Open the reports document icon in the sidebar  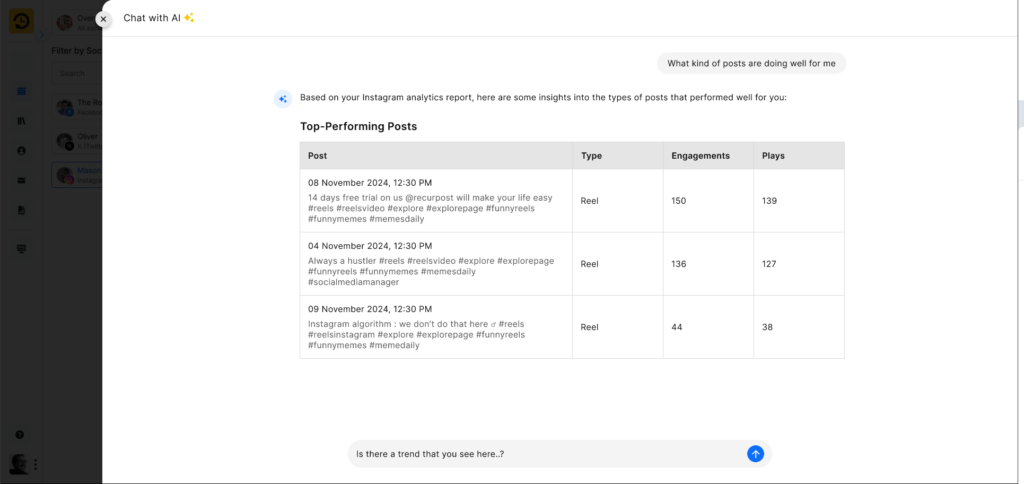click(x=21, y=210)
